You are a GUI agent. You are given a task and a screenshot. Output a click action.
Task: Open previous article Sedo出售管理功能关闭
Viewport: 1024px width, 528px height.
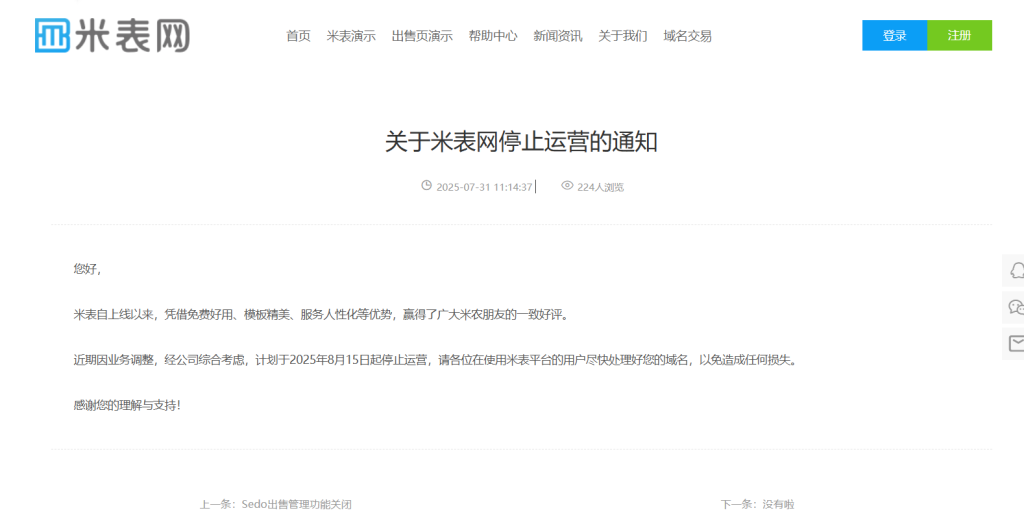pos(296,504)
